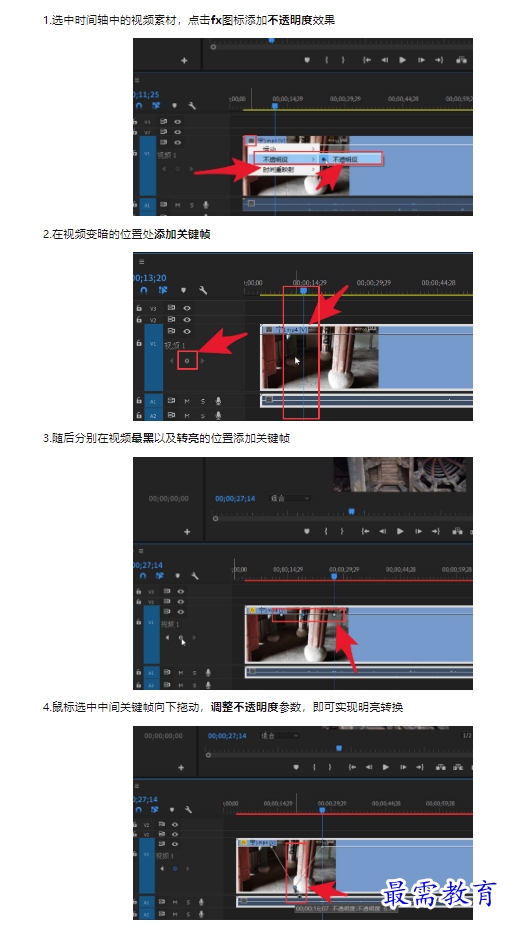Open 适合 zoom dropdown in step 4 monitor
Screen dimensions: 505x925
click(x=280, y=736)
